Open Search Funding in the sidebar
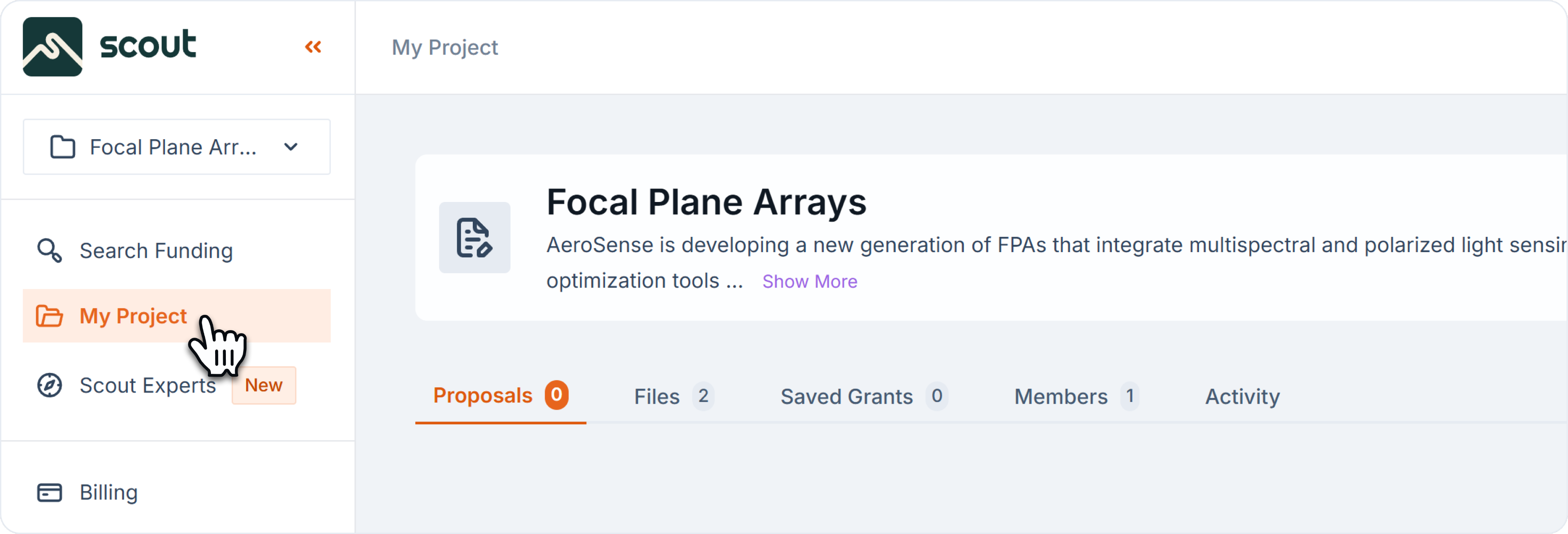Screen dimensions: 1568x534 (x=156, y=251)
